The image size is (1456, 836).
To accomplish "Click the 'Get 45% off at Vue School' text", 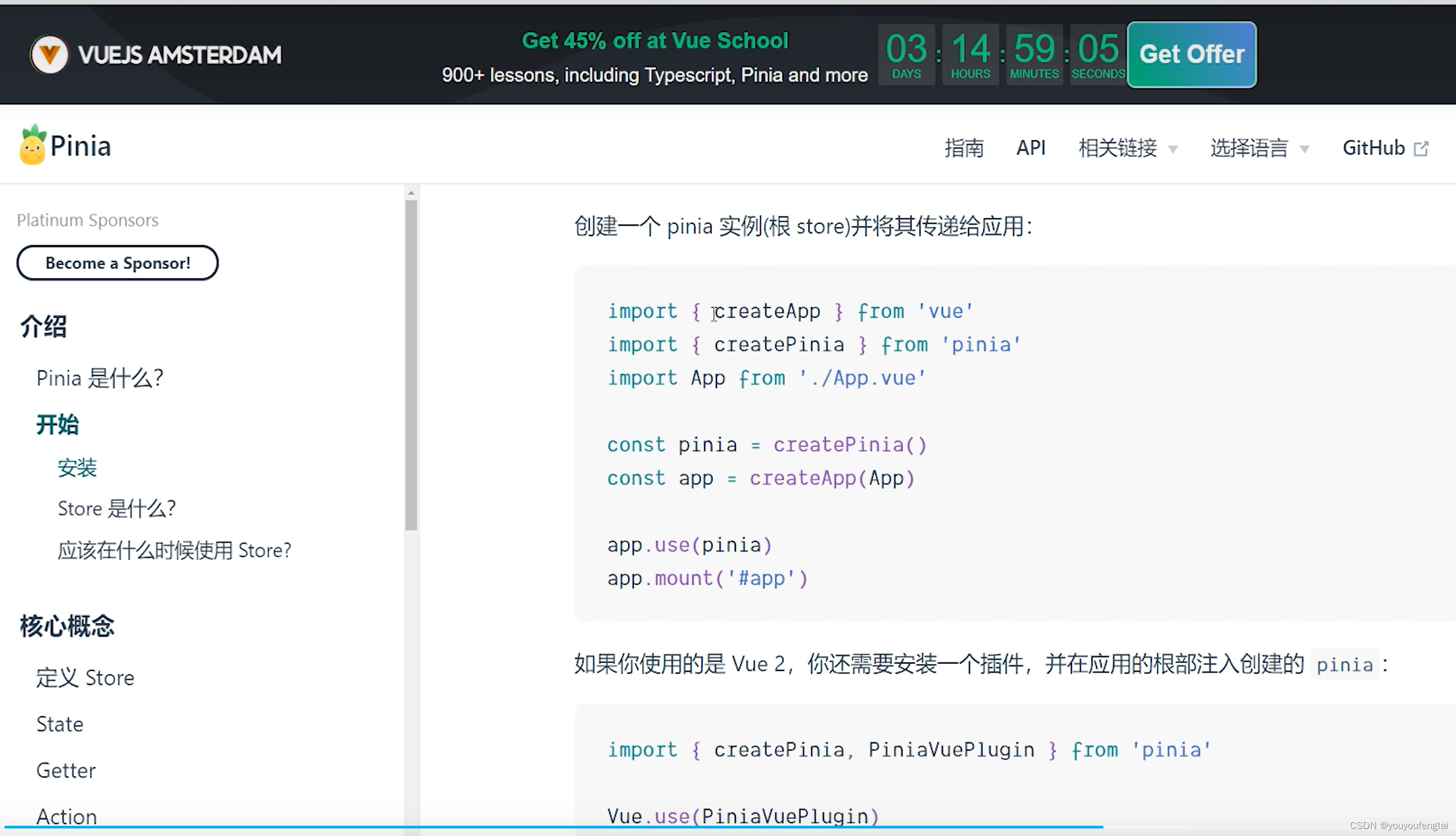I will (x=655, y=41).
